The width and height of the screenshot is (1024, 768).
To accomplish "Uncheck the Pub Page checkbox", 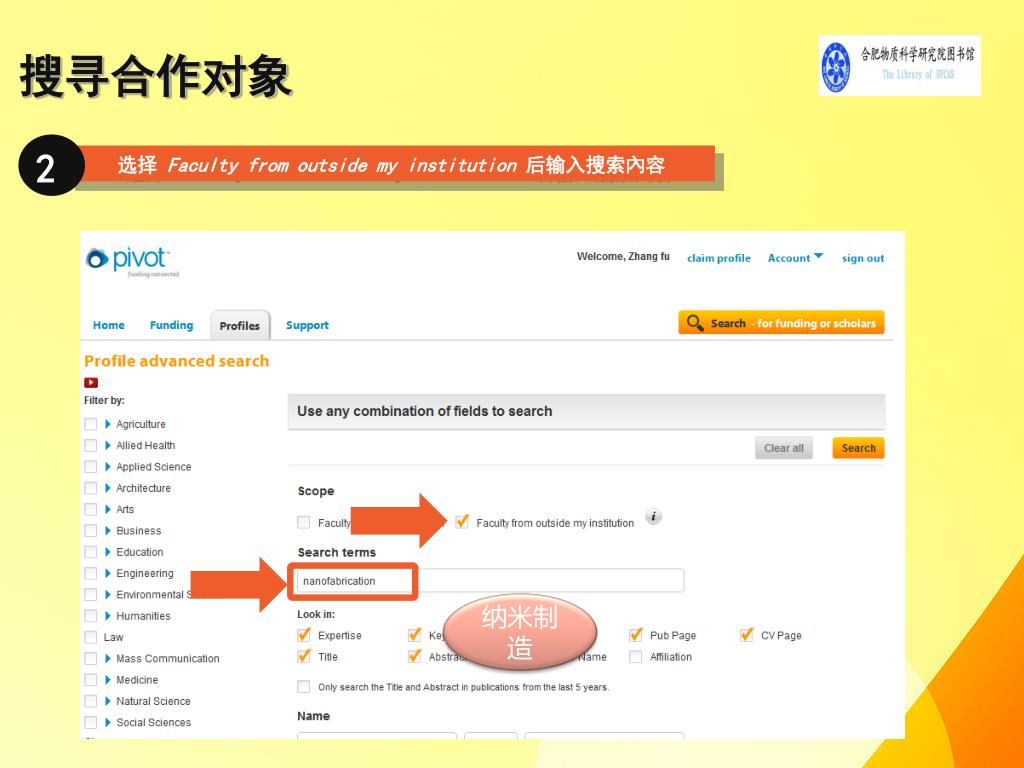I will click(635, 635).
